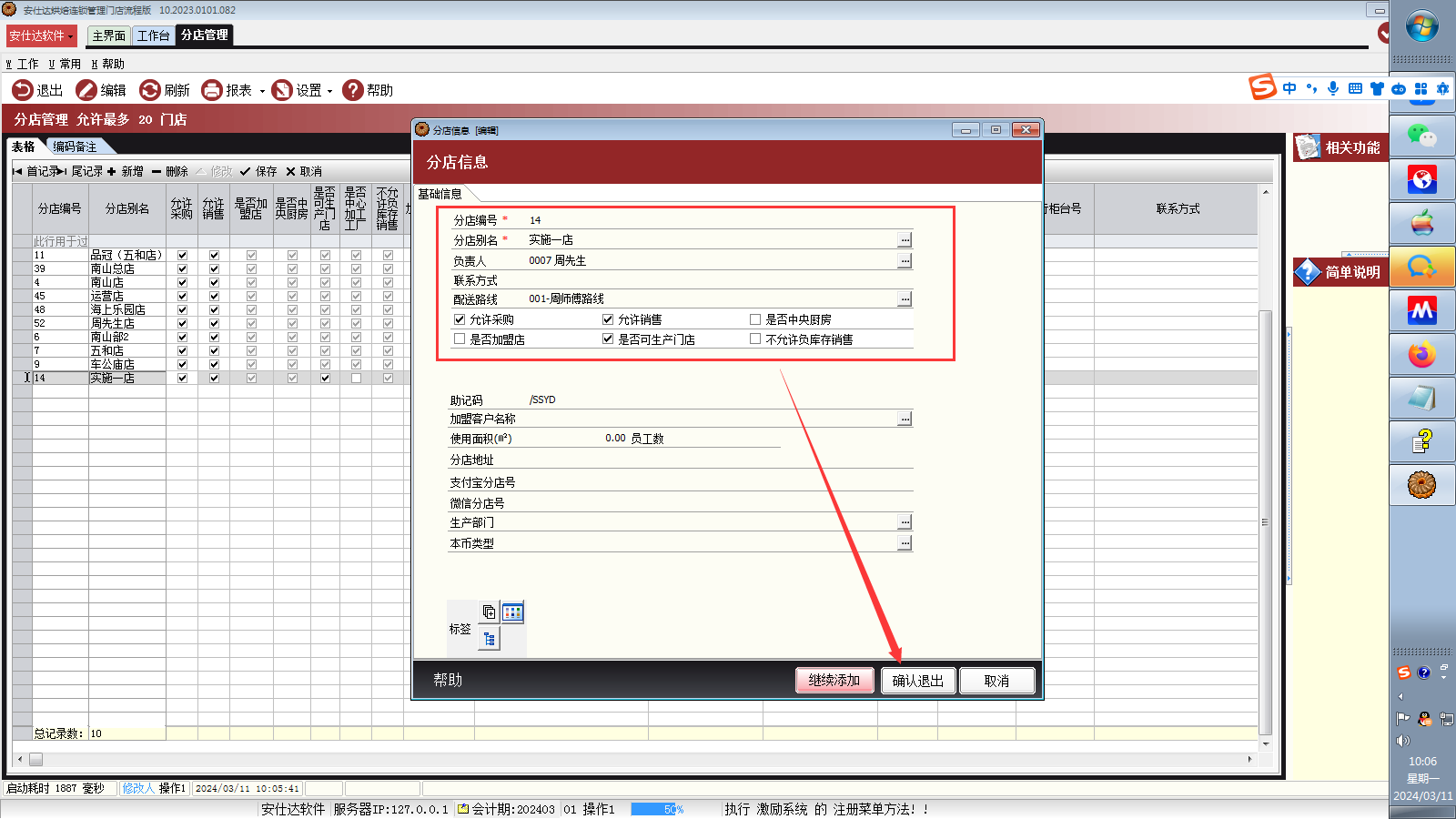Expand the 报表 dropdown arrow

coord(262,91)
